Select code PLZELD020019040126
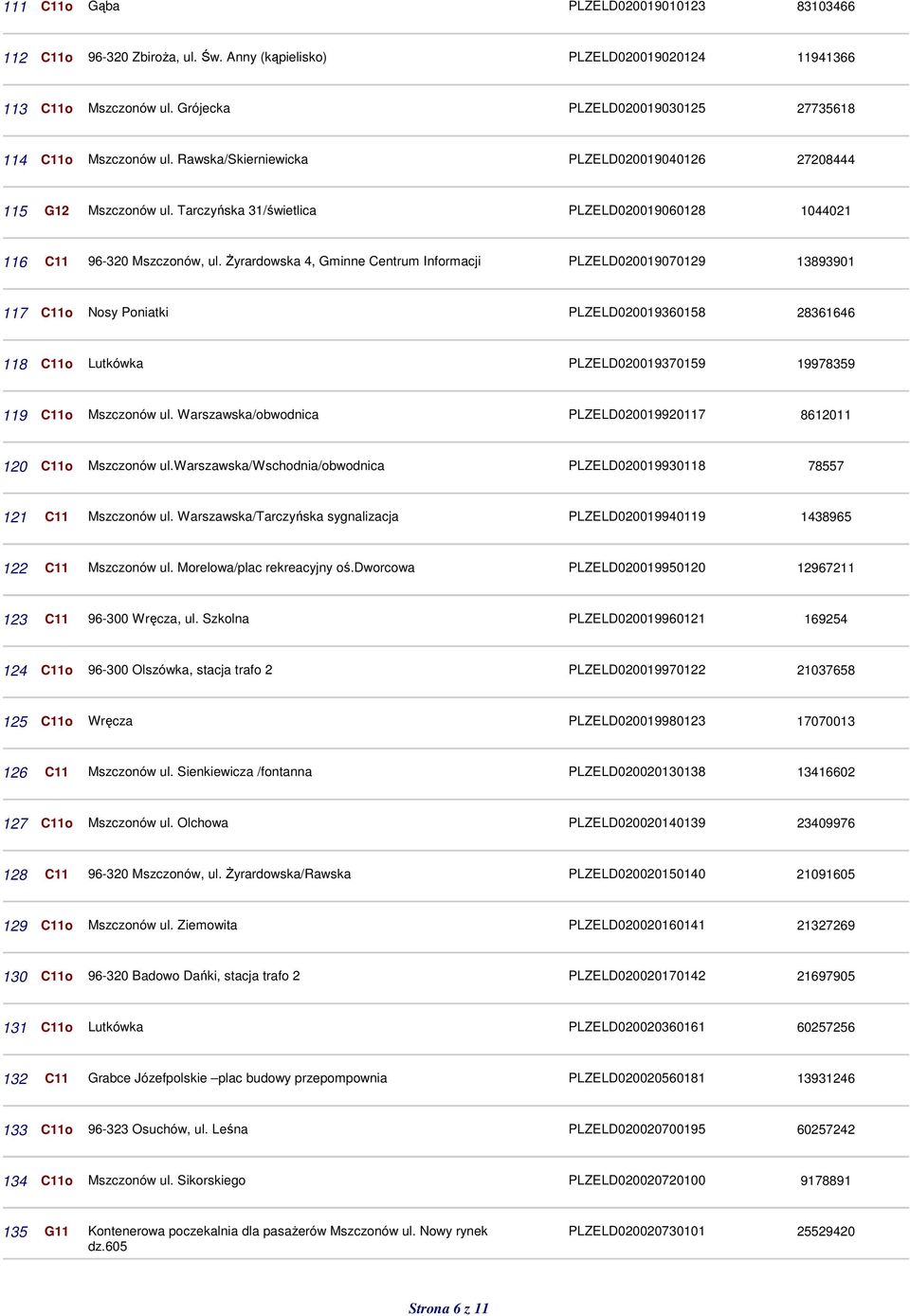The height and width of the screenshot is (1316, 910). (x=636, y=159)
